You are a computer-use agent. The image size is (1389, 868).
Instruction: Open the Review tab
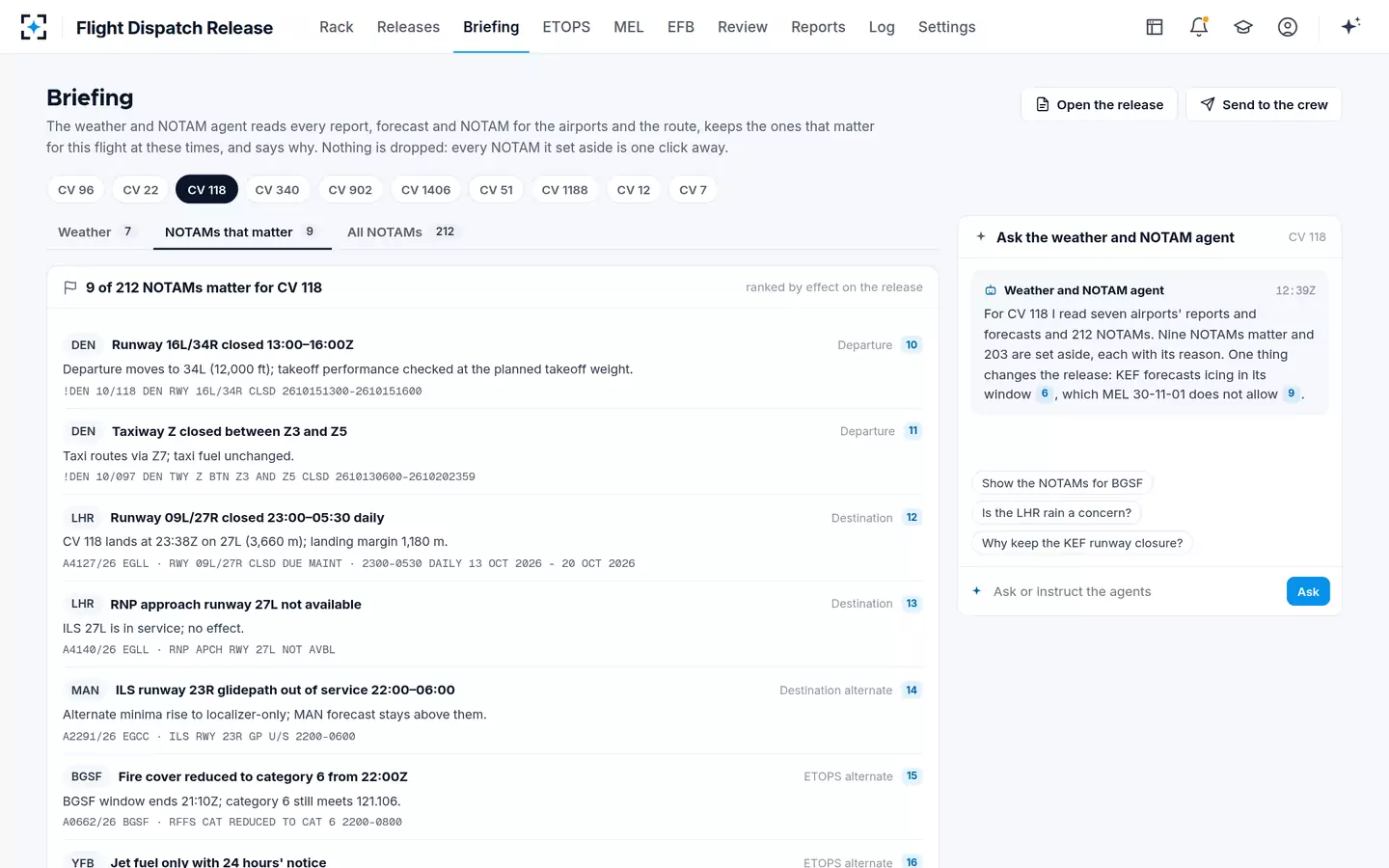[743, 27]
